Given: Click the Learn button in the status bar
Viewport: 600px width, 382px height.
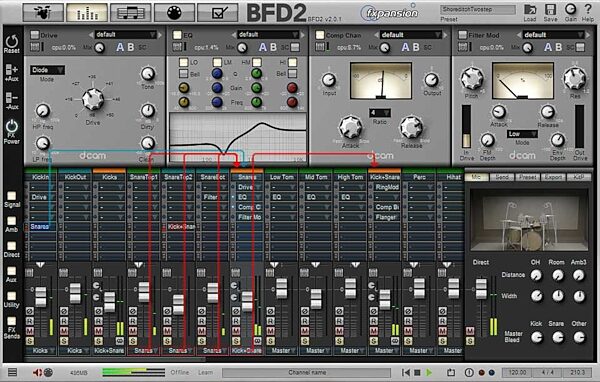Looking at the screenshot, I should 205,372.
